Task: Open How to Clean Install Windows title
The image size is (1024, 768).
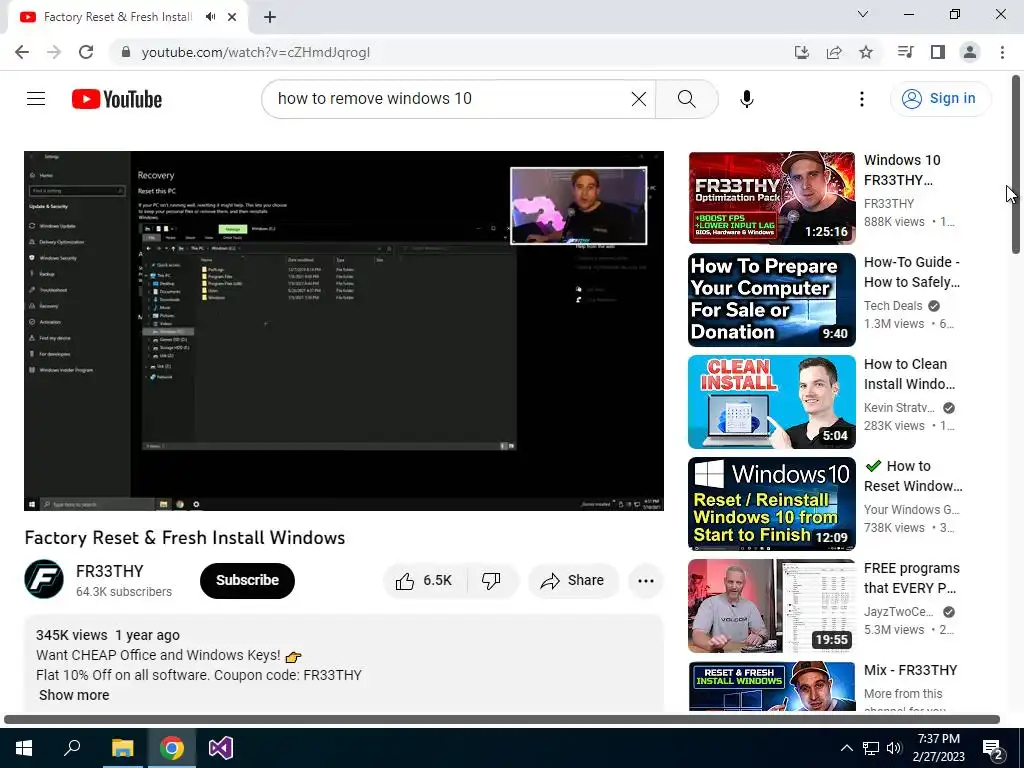Action: [910, 374]
